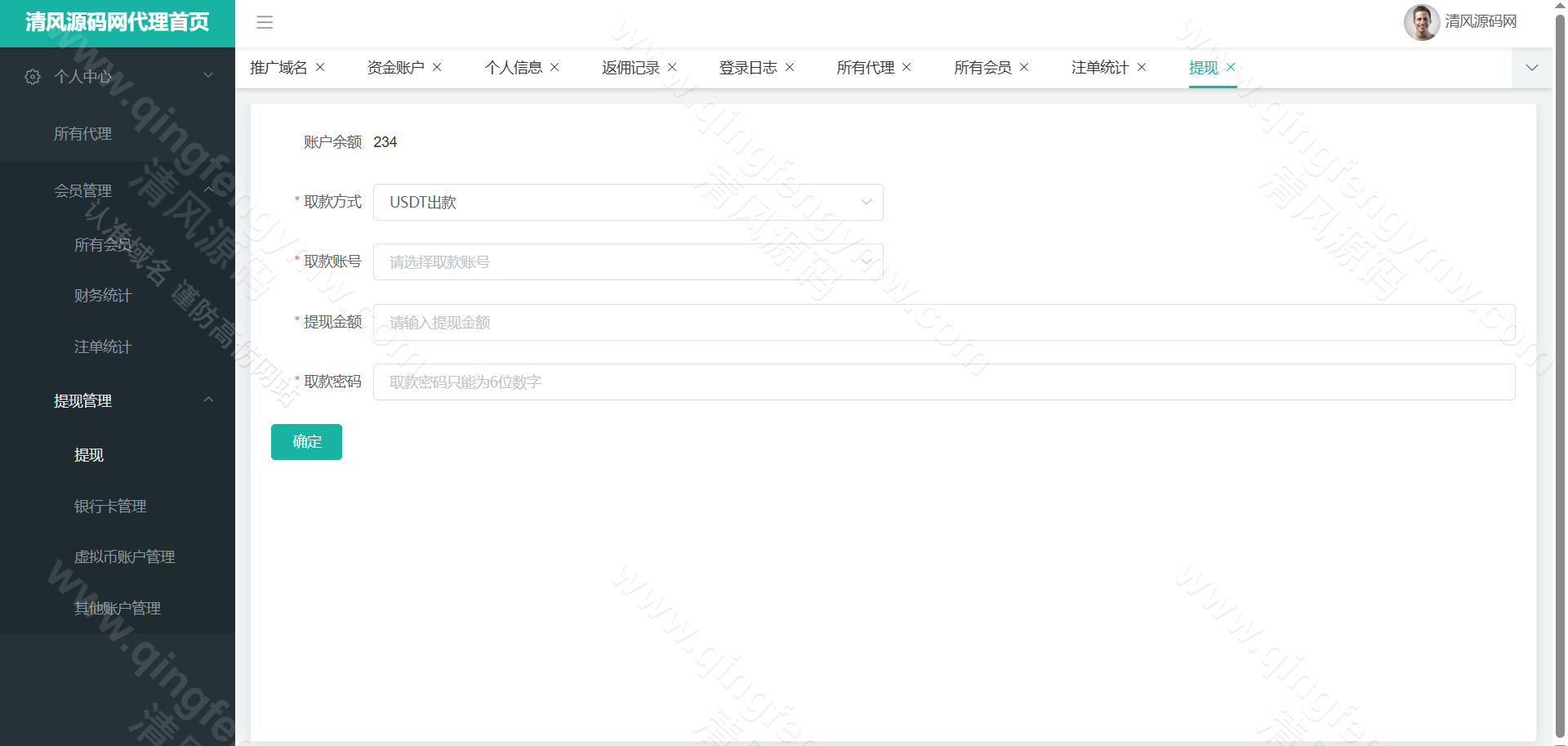This screenshot has width=1568, height=746.
Task: Switch to the 所有会员 tab
Action: (x=982, y=68)
